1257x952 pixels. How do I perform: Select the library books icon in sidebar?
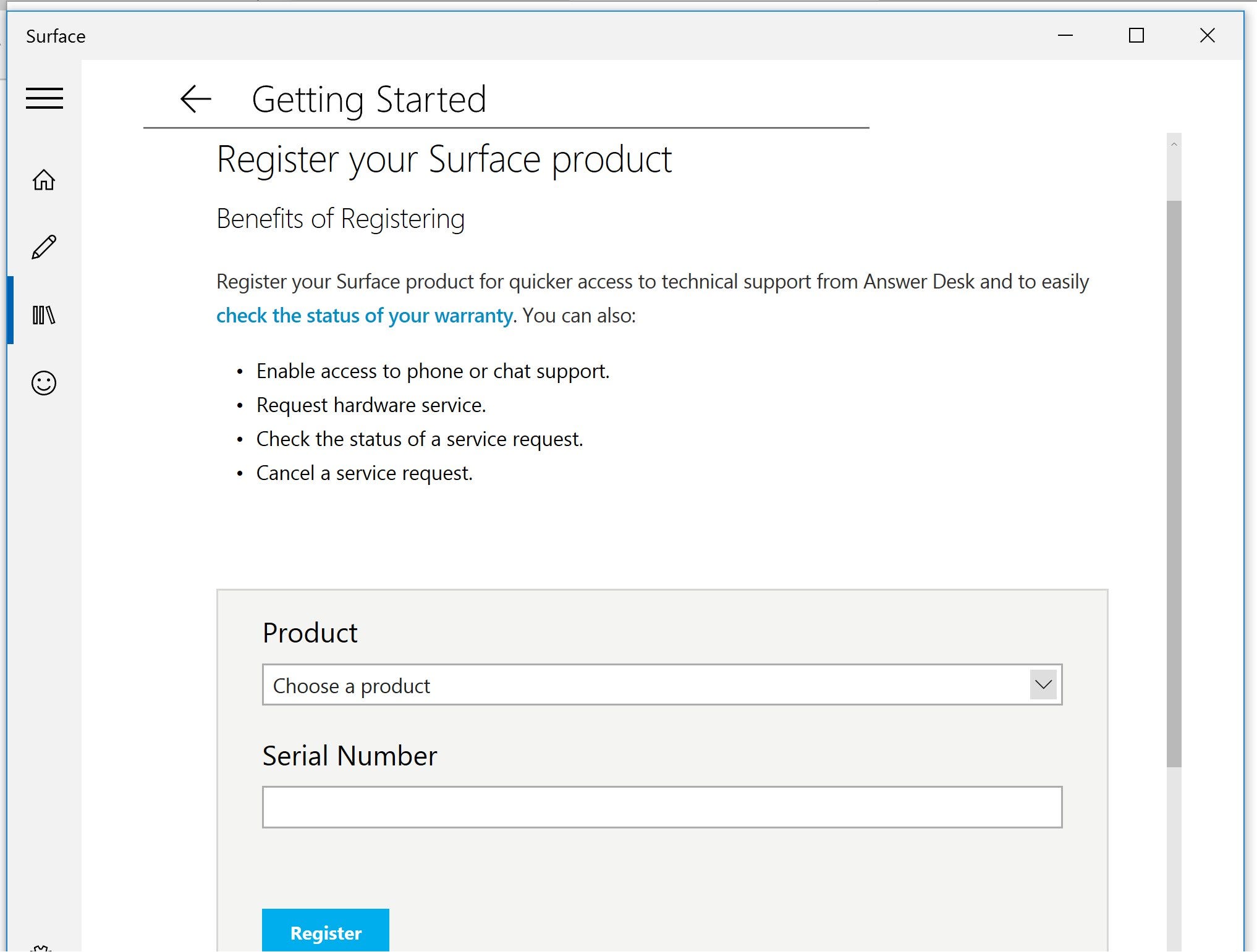(x=44, y=315)
